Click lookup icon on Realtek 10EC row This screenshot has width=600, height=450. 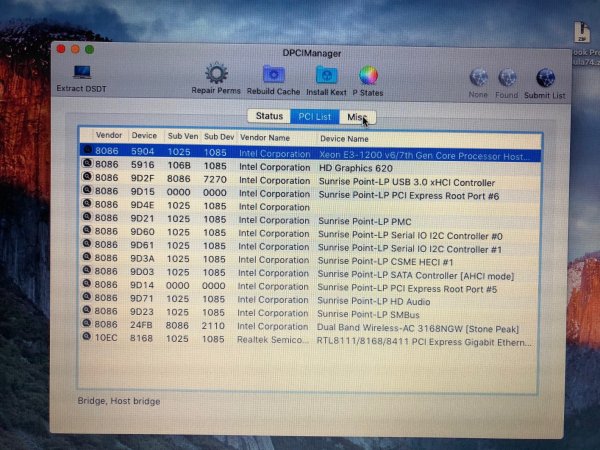click(87, 336)
